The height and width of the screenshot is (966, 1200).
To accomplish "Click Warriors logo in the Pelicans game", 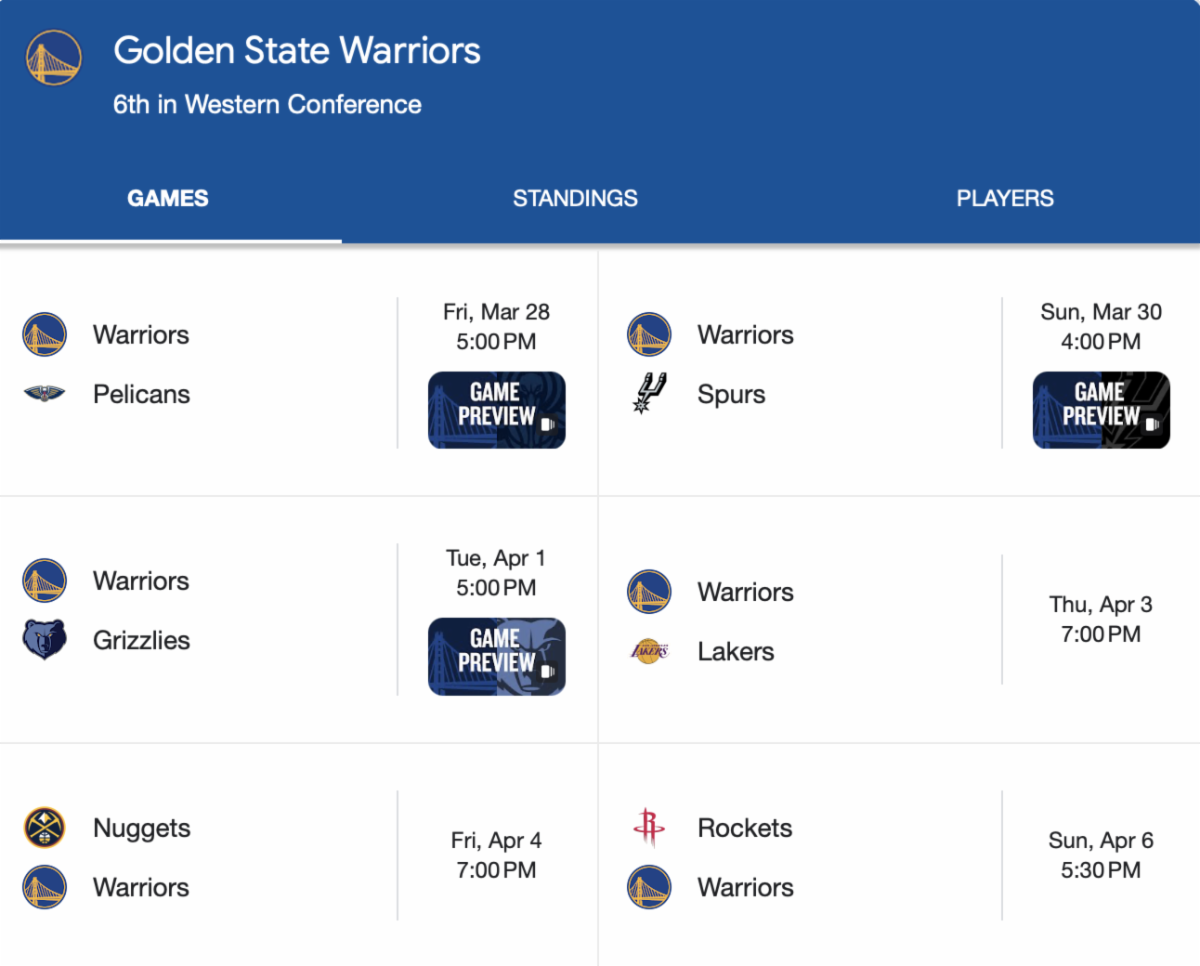I will coord(44,335).
